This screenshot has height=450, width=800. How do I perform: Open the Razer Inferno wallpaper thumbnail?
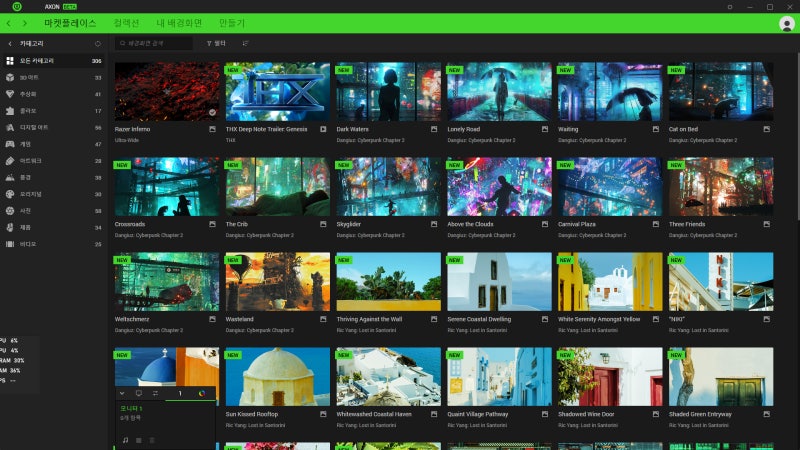coord(167,92)
